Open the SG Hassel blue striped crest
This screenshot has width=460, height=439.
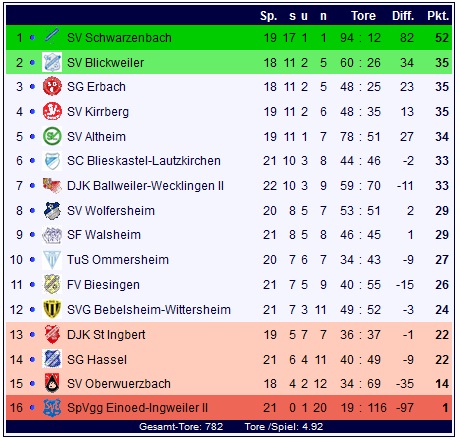(52, 359)
